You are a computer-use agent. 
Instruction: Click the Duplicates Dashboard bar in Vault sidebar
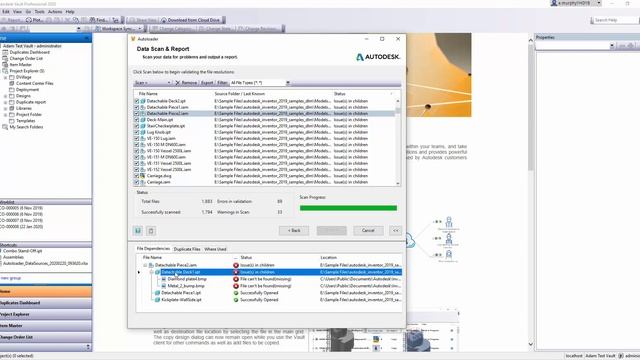click(46, 303)
